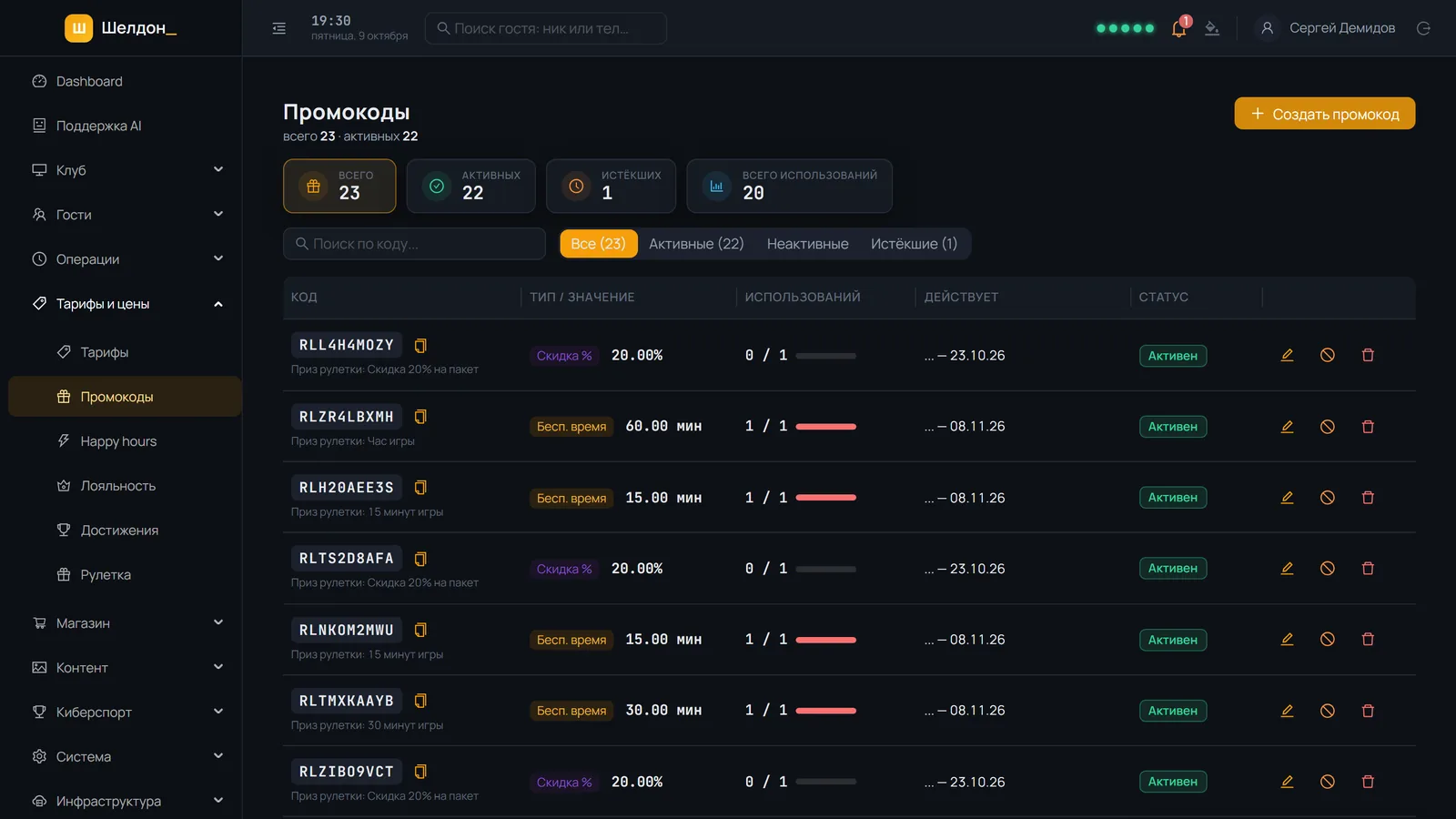
Task: Toggle the theme fill icon in header
Action: pyautogui.click(x=1212, y=28)
